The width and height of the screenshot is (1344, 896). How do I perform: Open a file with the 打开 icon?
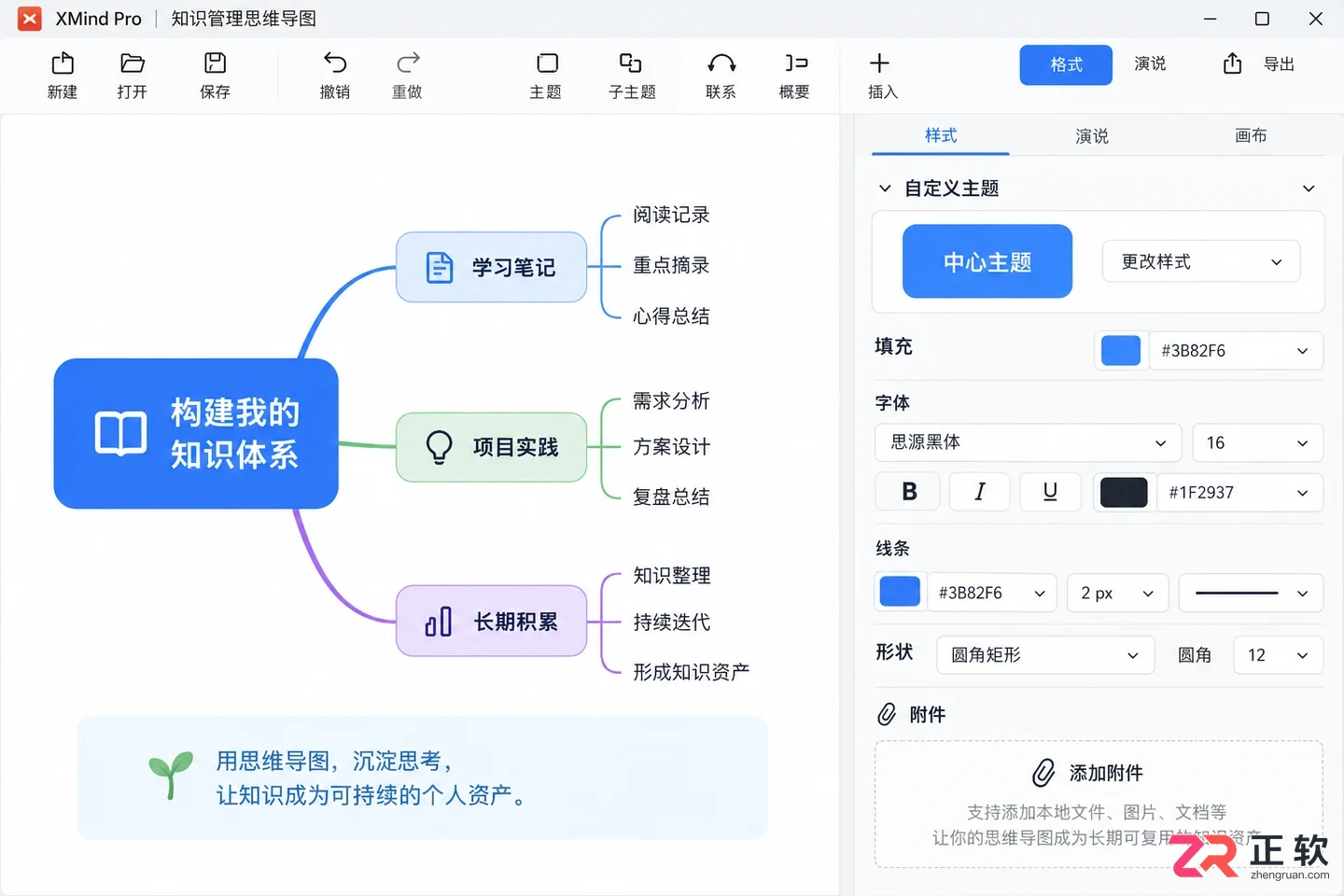point(133,63)
